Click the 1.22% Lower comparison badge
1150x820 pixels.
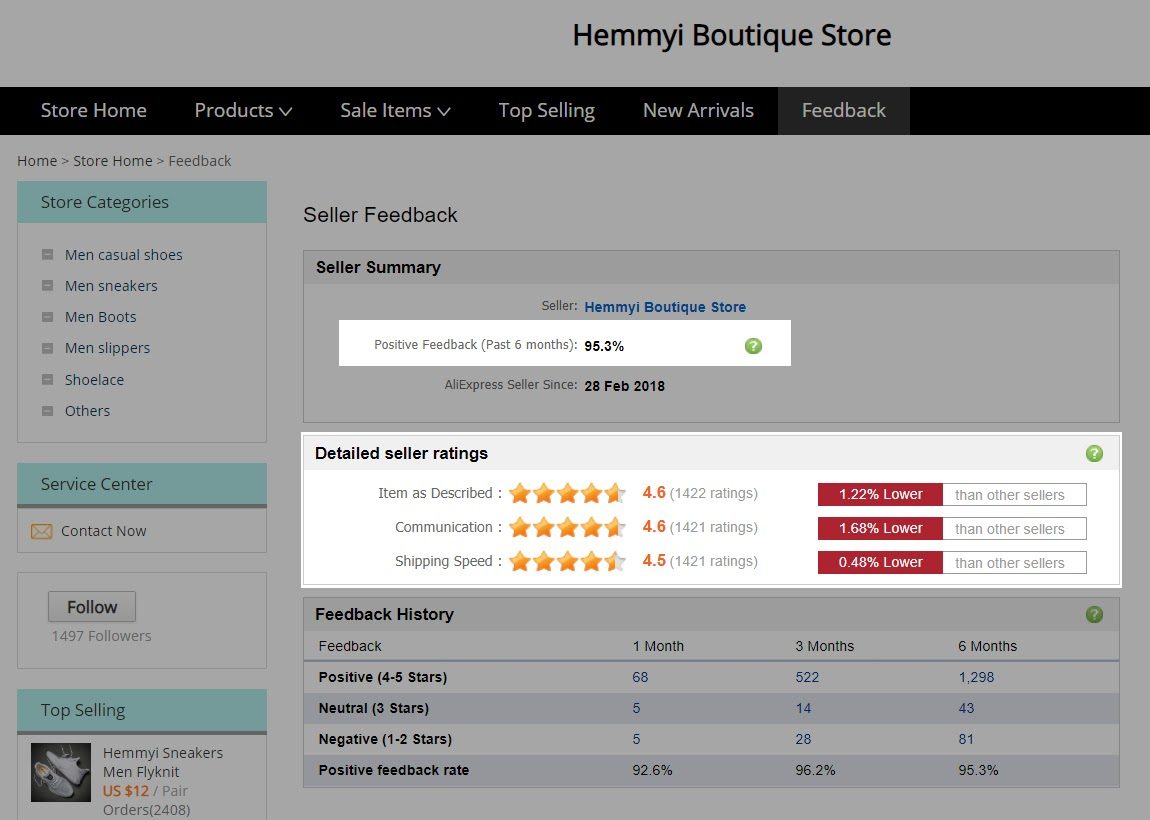pos(880,494)
